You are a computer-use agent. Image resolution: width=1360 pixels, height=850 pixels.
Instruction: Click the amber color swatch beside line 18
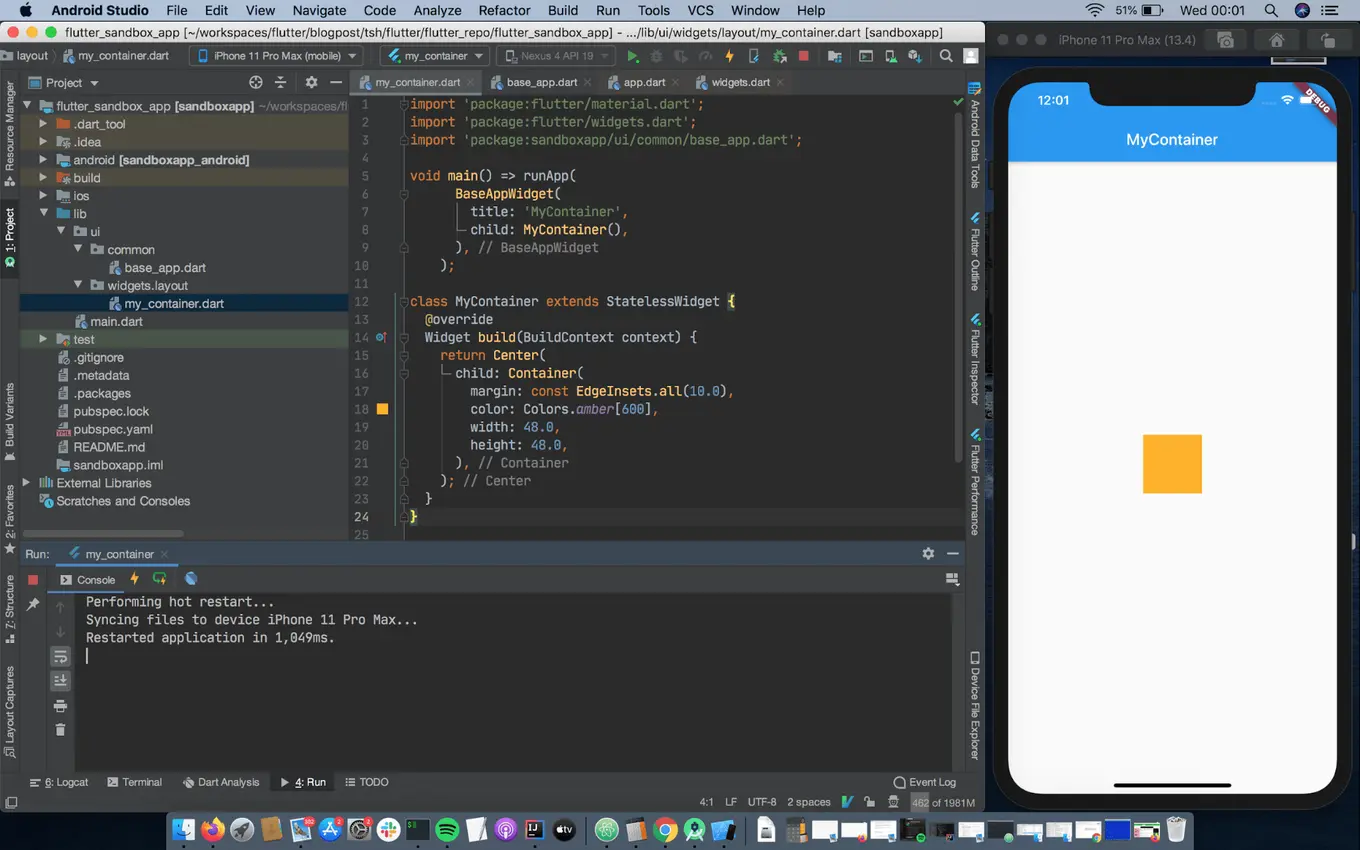382,409
